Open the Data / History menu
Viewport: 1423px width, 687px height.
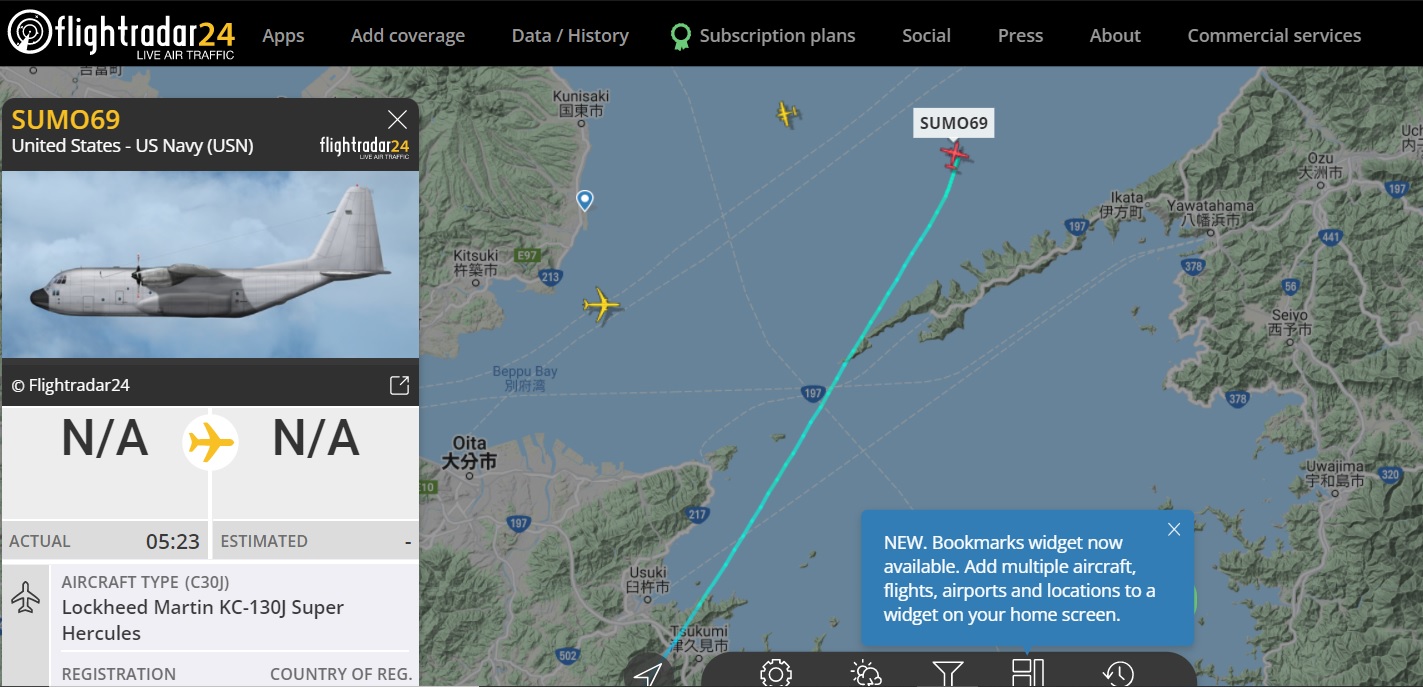[570, 35]
